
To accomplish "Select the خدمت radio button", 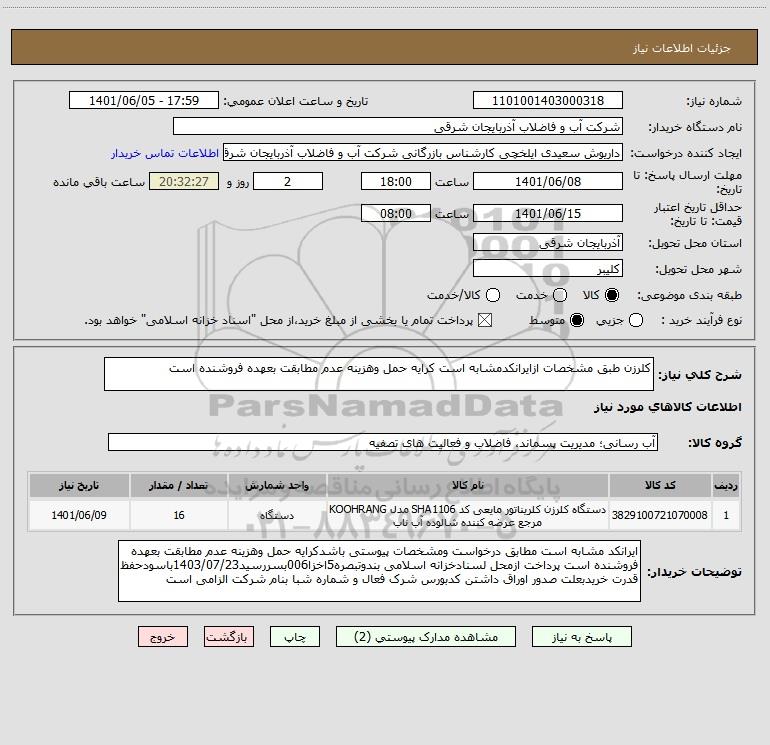I will (x=560, y=295).
